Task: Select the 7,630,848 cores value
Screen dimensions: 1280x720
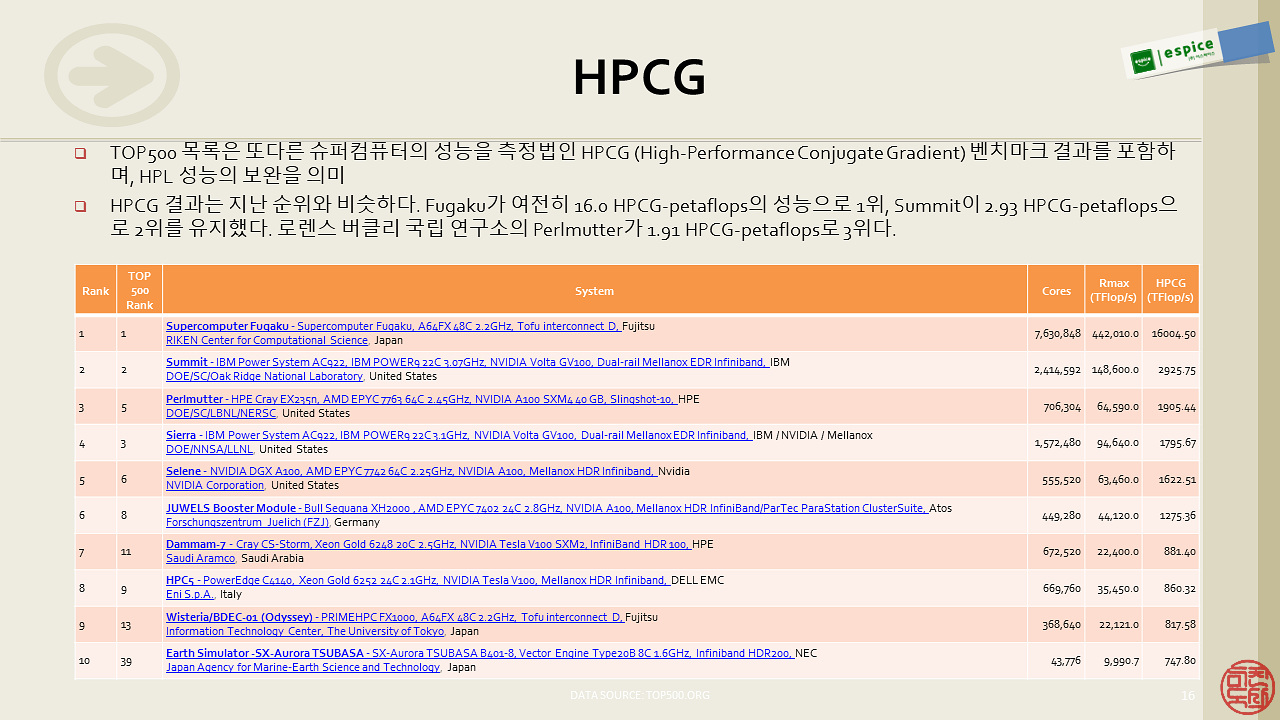Action: pos(1057,333)
